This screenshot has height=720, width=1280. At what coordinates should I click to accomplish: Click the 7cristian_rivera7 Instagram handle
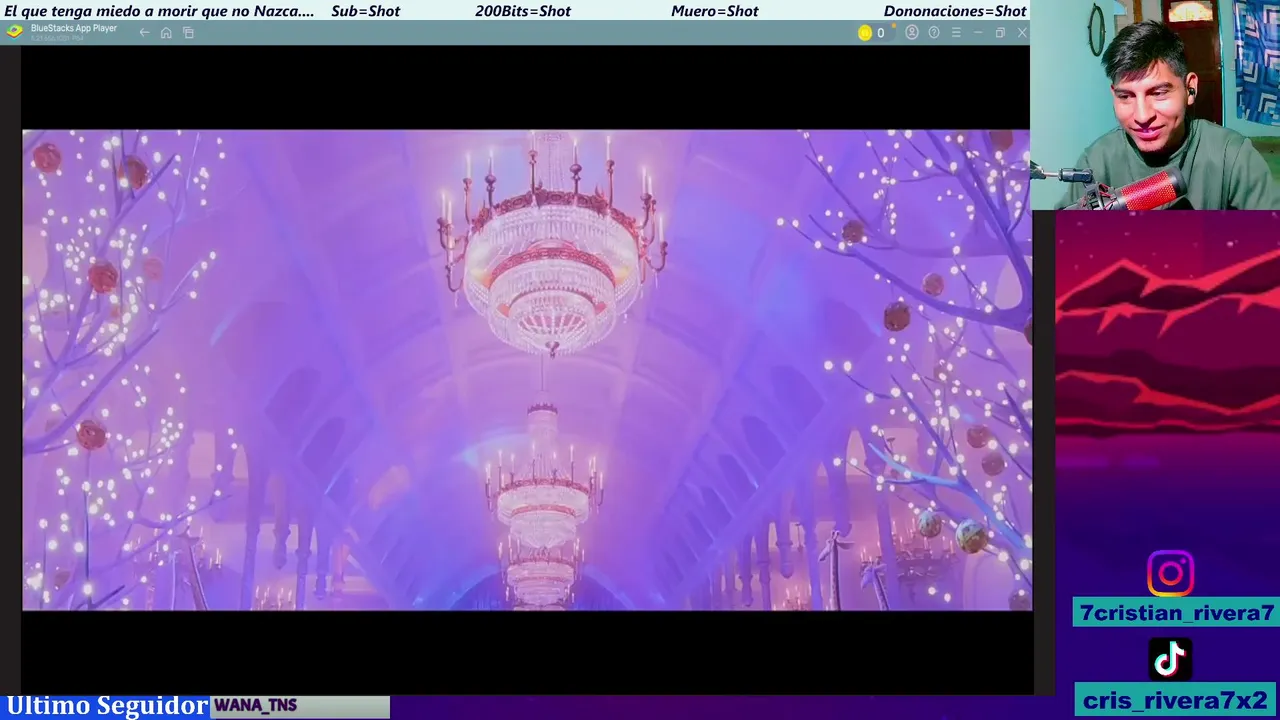1176,613
